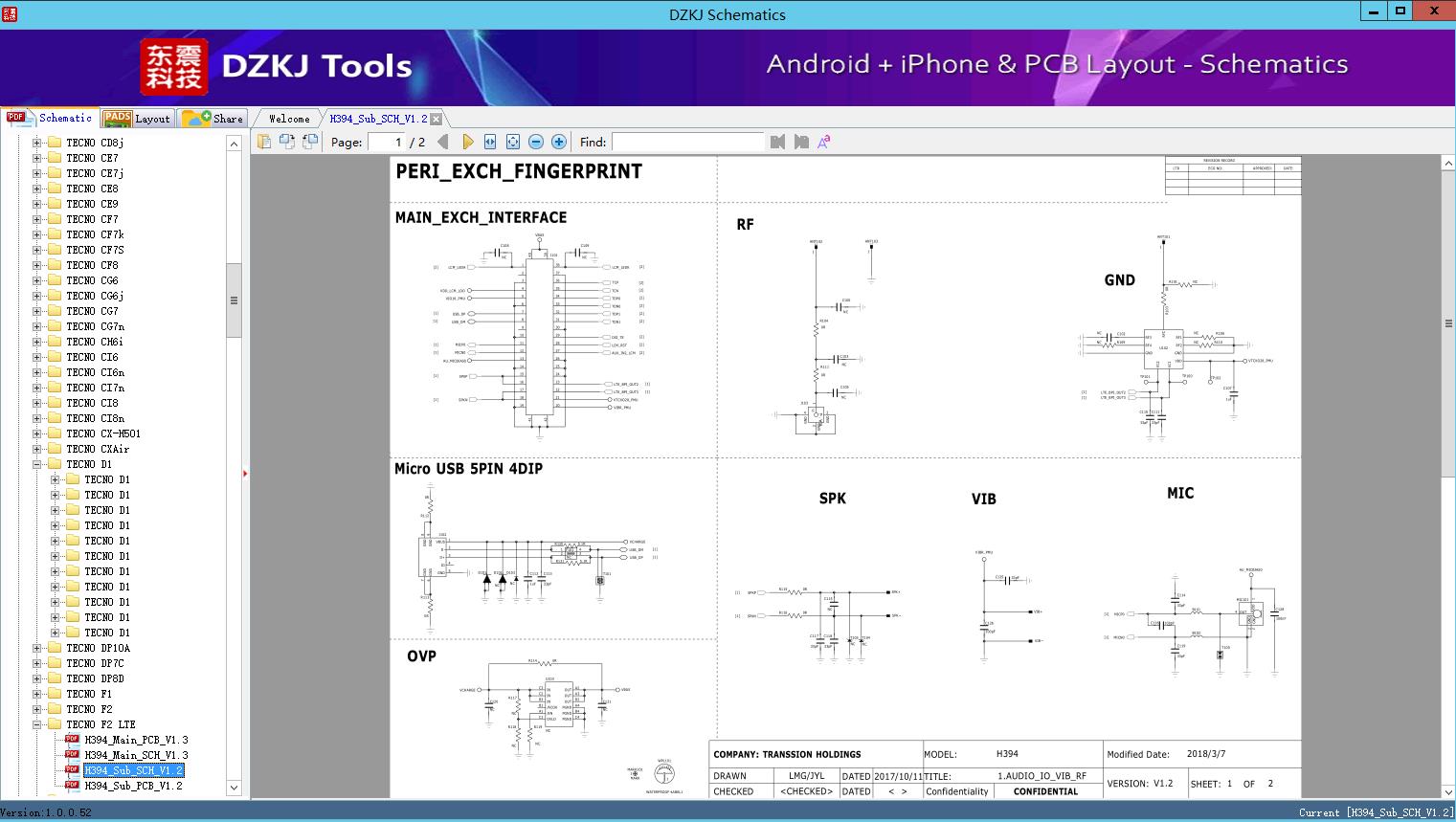The height and width of the screenshot is (822, 1456).
Task: Click the fit page icon
Action: click(x=513, y=142)
